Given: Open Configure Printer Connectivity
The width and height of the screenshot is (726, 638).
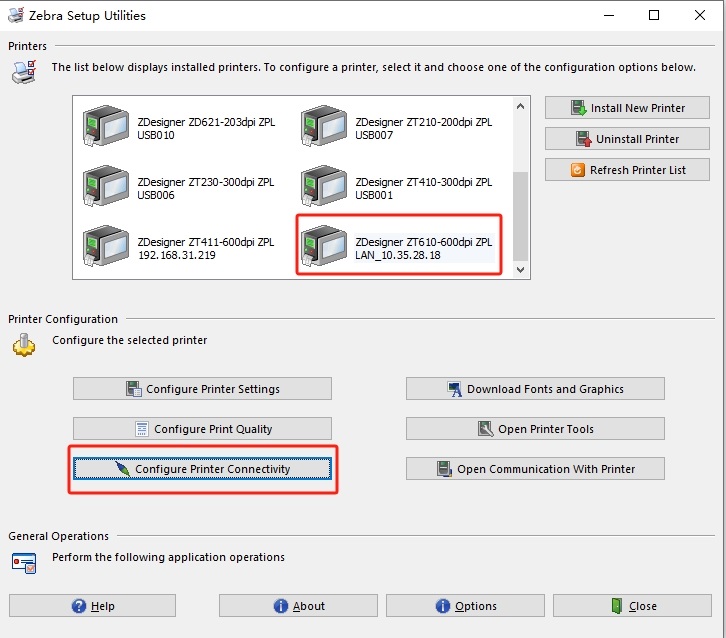Looking at the screenshot, I should coord(202,469).
